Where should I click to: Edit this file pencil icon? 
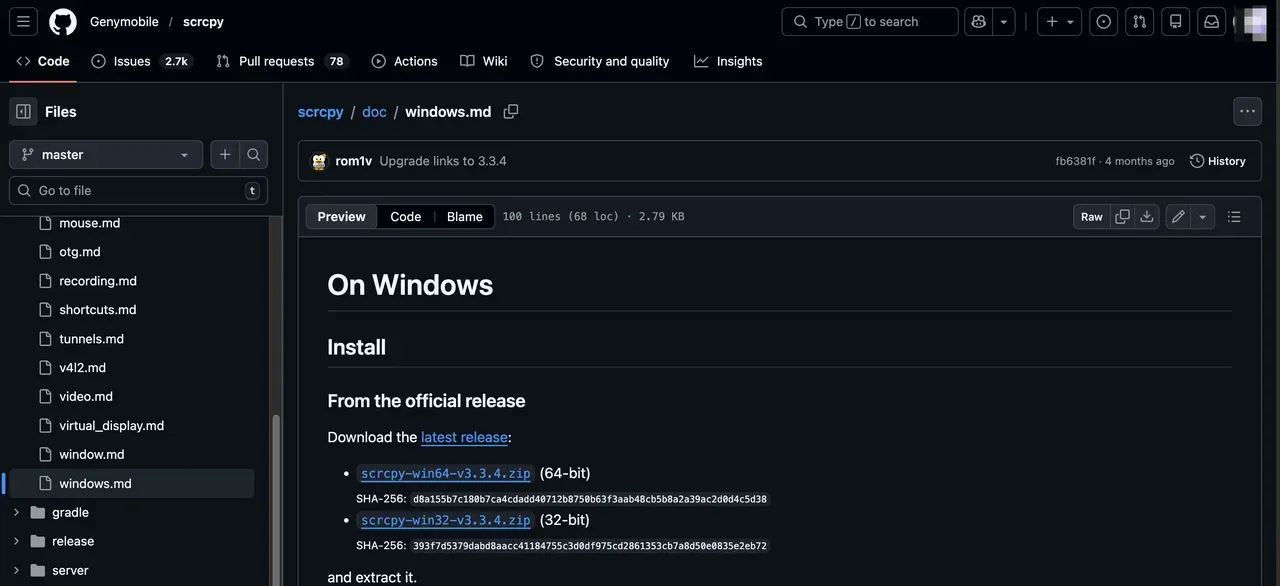coord(1178,217)
